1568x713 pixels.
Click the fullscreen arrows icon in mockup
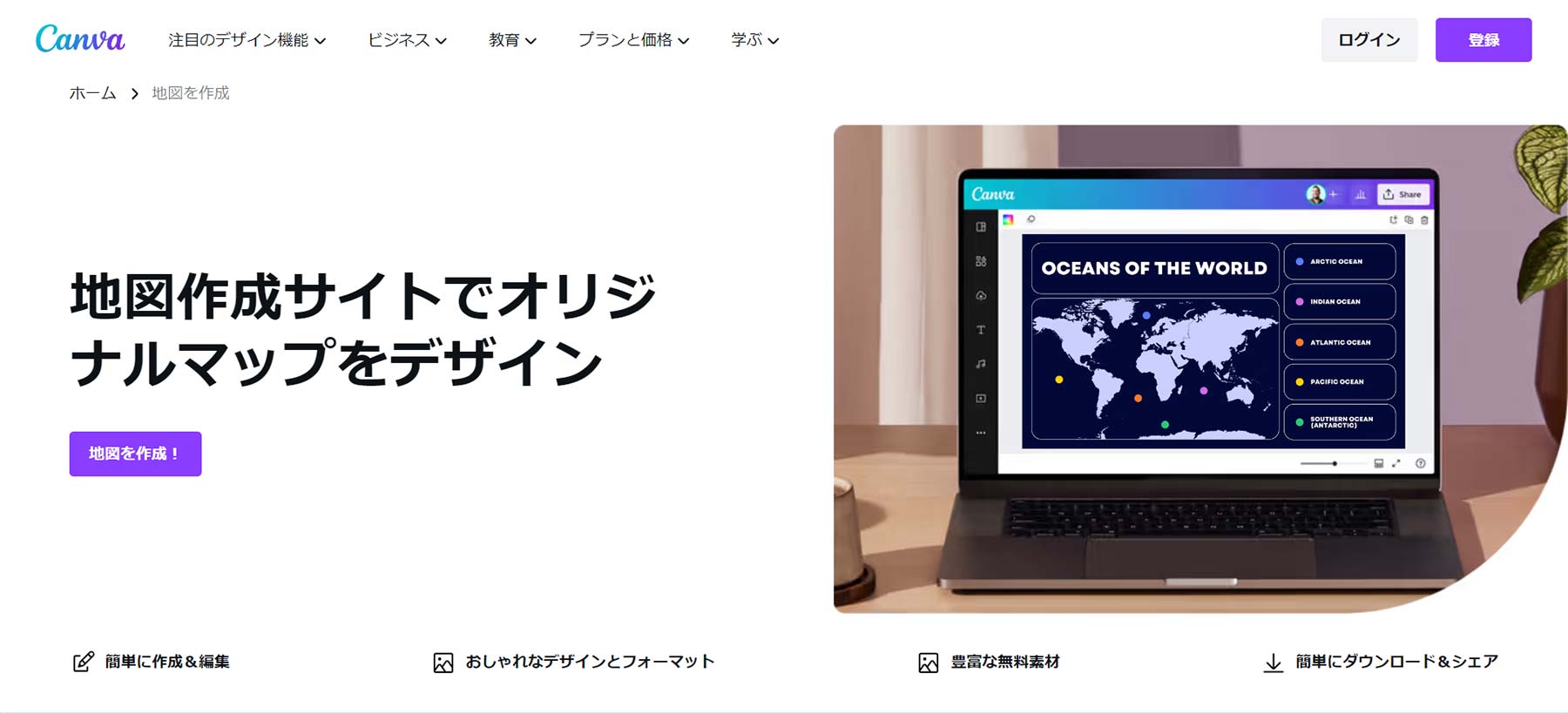[1396, 464]
